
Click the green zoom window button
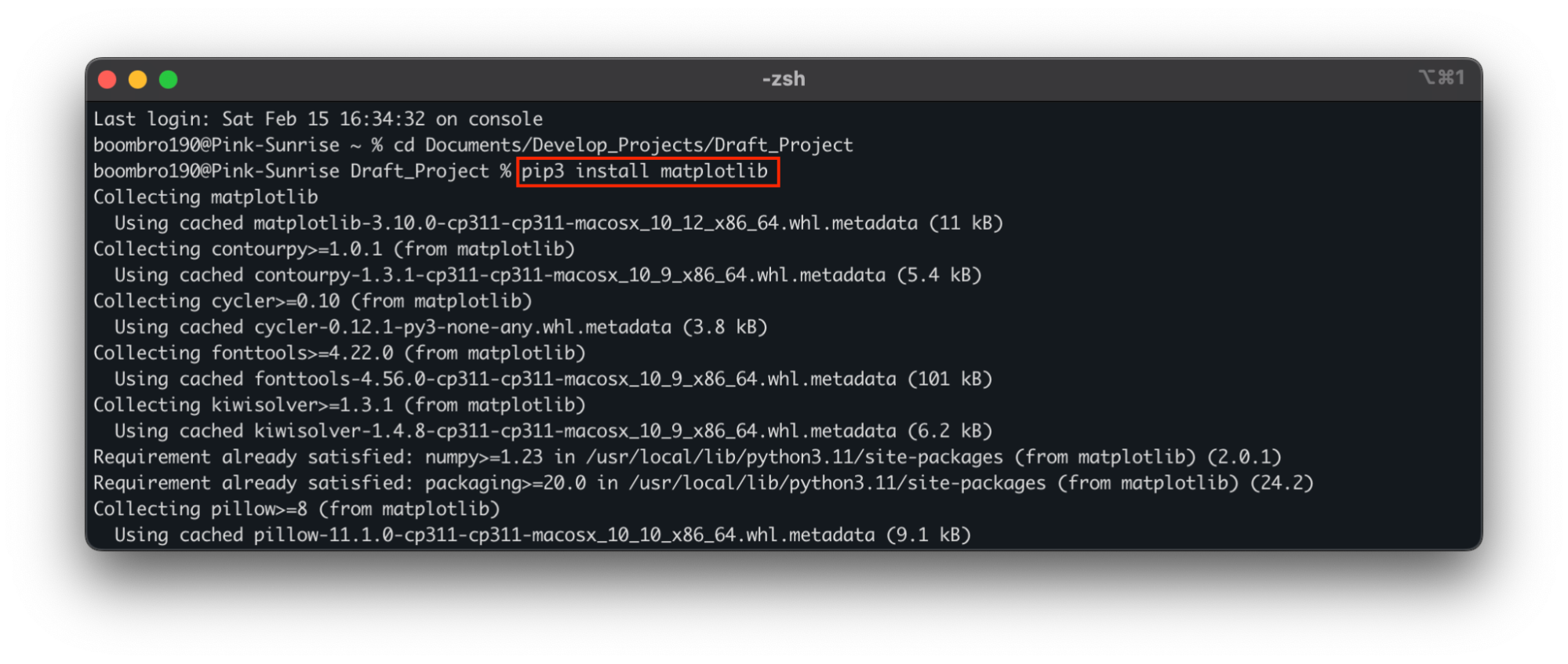(169, 80)
